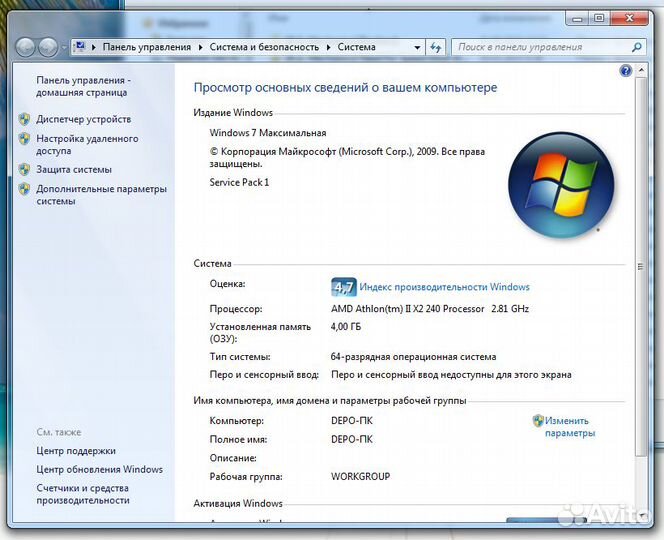664x540 pixels.
Task: Select Панель управления in the breadcrumb path
Action: coord(146,47)
